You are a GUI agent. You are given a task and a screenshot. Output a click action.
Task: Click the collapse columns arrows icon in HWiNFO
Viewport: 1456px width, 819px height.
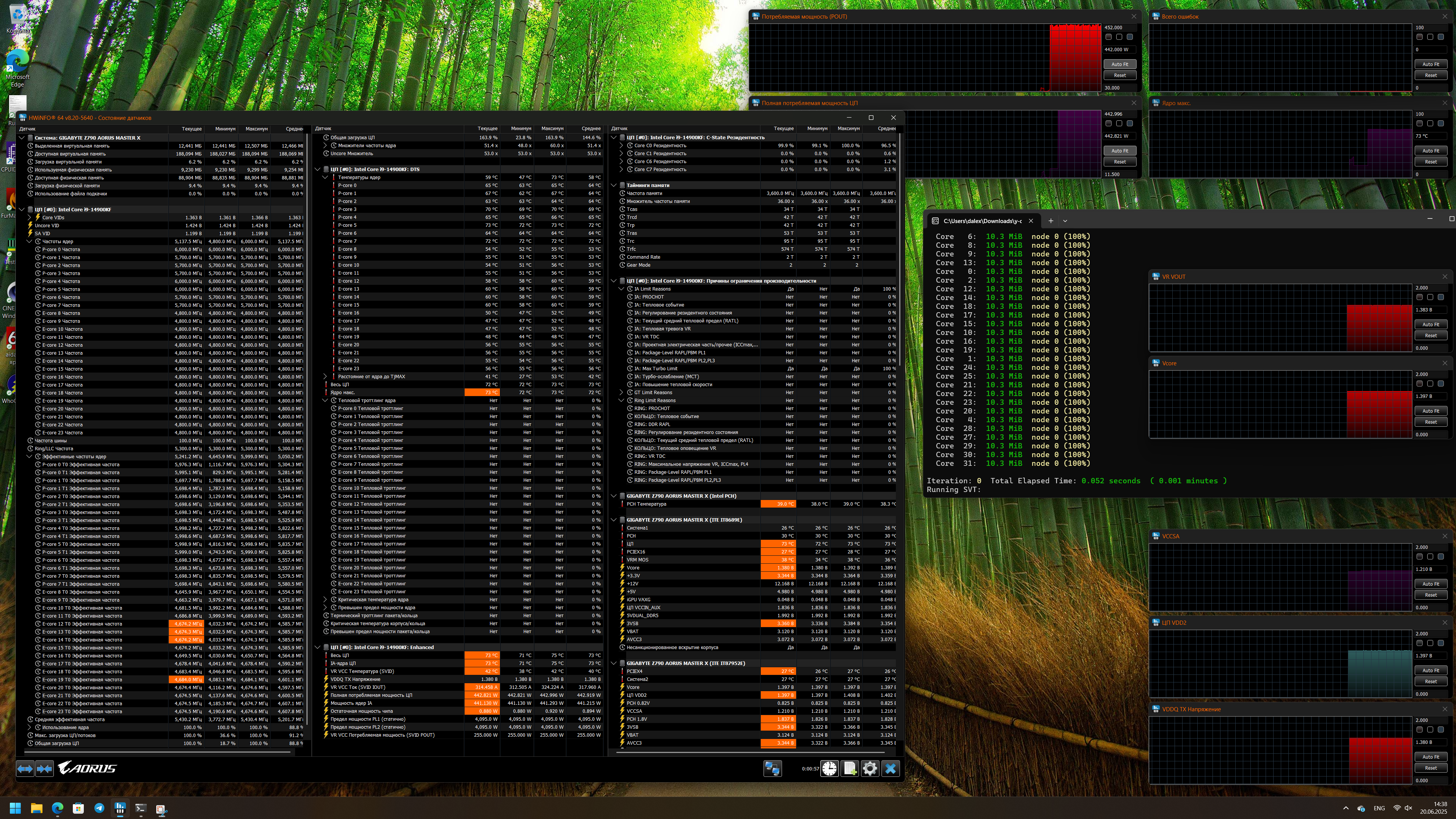coord(45,768)
